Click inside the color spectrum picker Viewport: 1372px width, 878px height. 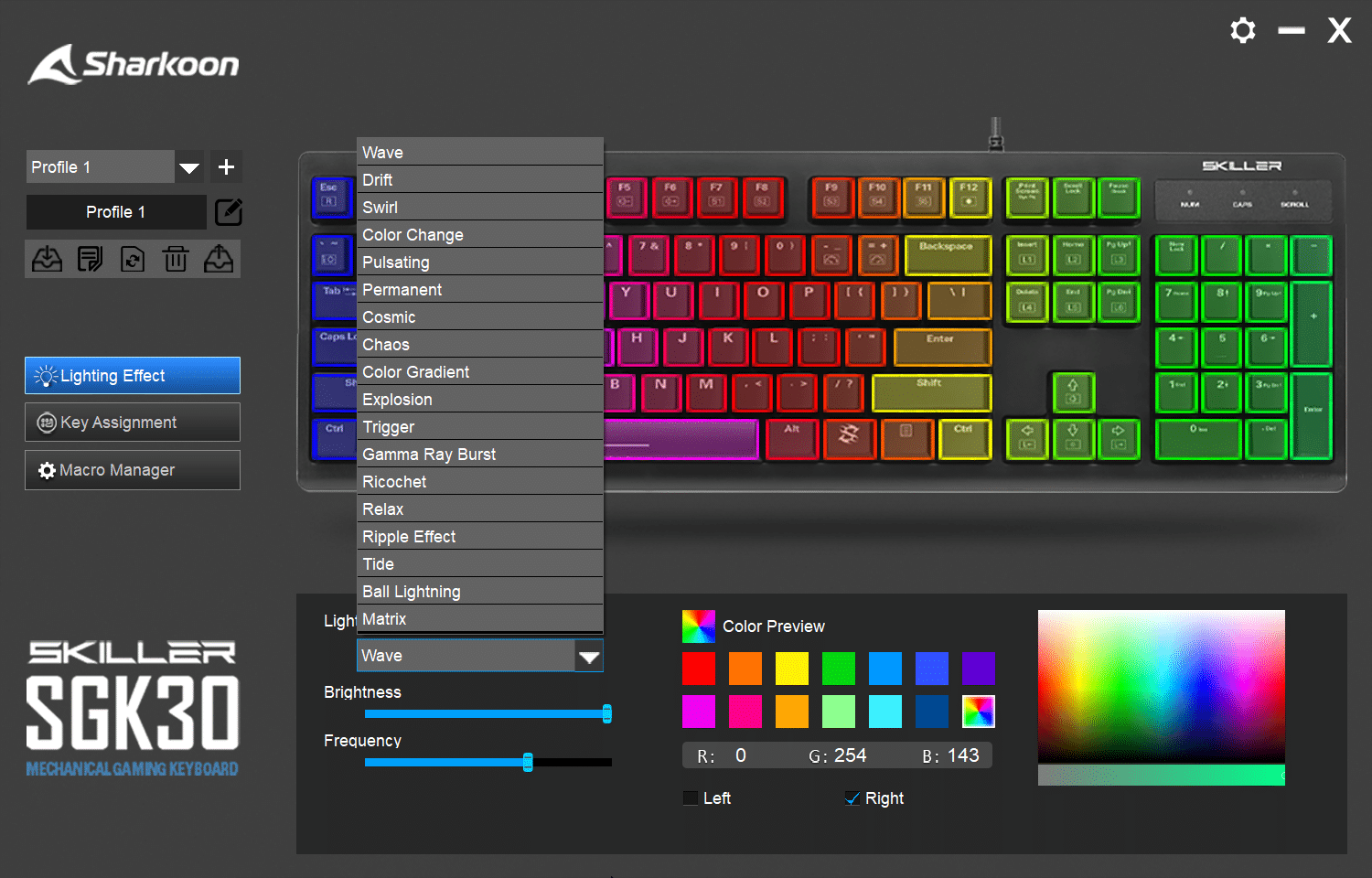pos(1161,686)
